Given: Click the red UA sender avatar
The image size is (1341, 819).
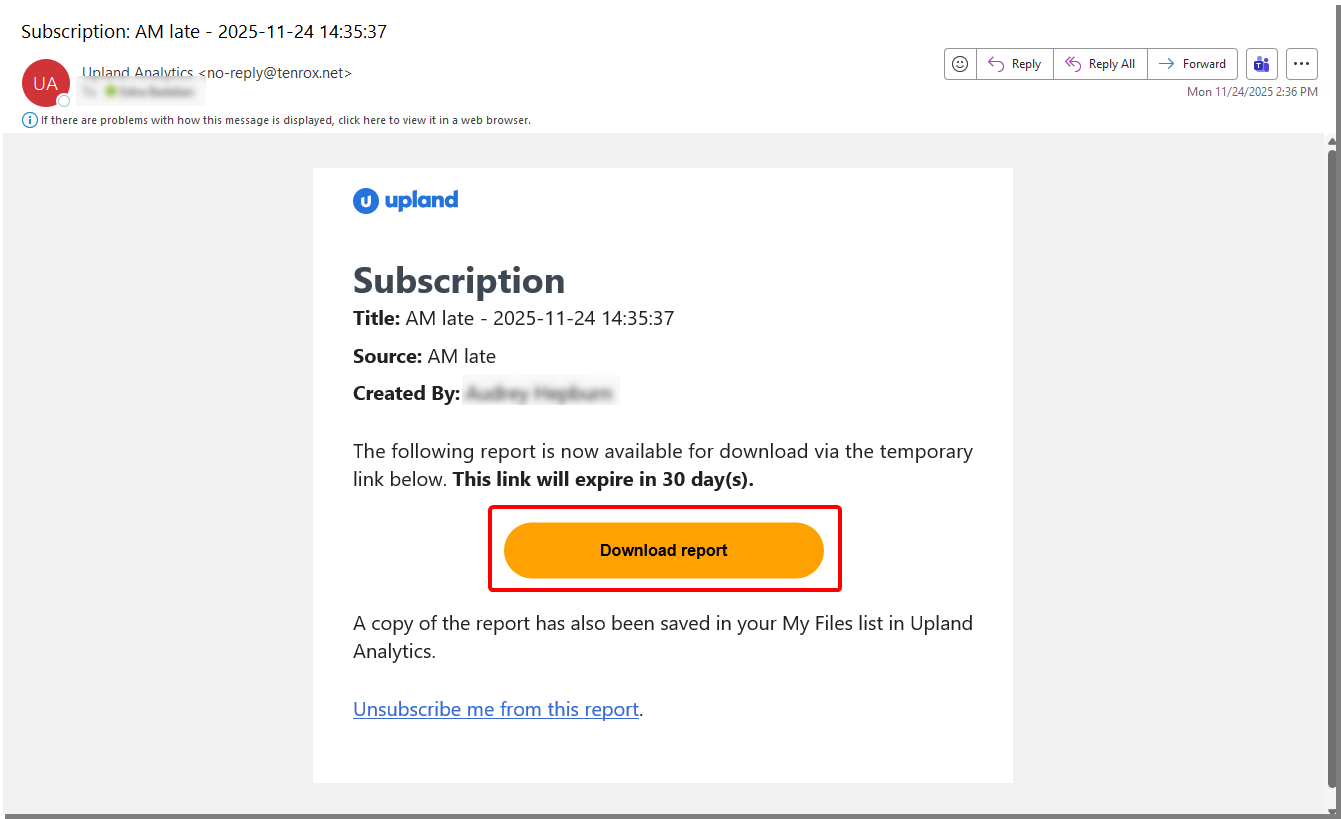Looking at the screenshot, I should [45, 83].
